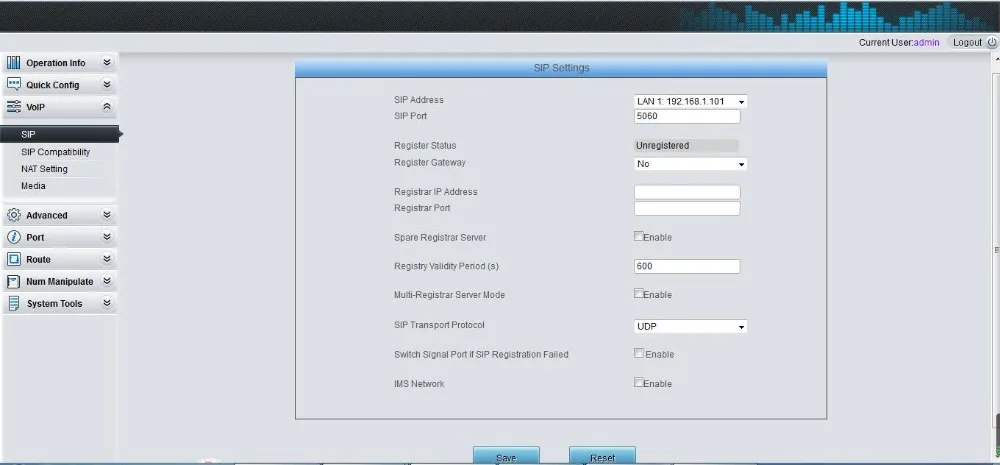Click the SIP Settings panel header
1000x465 pixels.
pyautogui.click(x=561, y=68)
